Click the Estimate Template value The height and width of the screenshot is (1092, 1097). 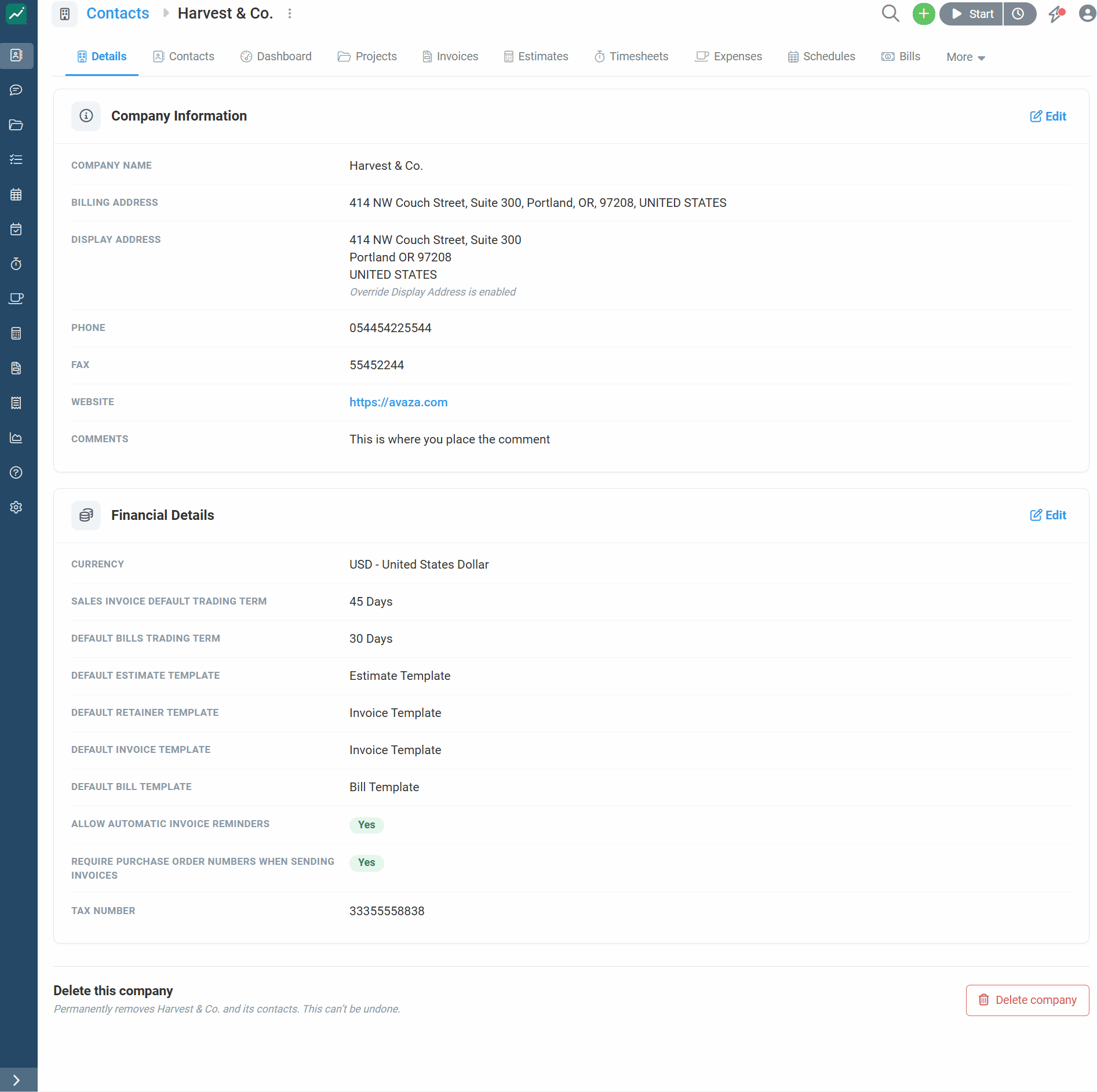tap(400, 676)
